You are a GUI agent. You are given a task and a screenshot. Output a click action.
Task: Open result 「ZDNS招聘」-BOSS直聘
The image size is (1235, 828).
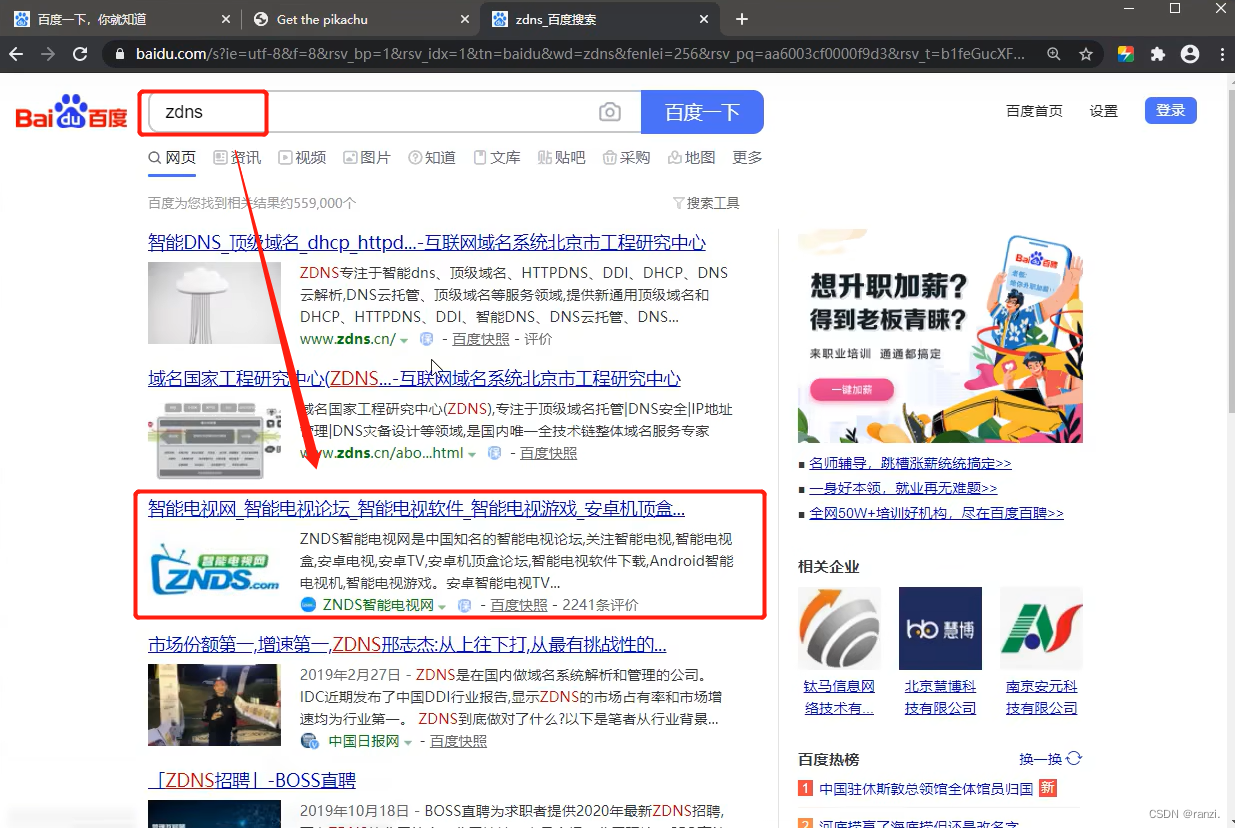[252, 780]
